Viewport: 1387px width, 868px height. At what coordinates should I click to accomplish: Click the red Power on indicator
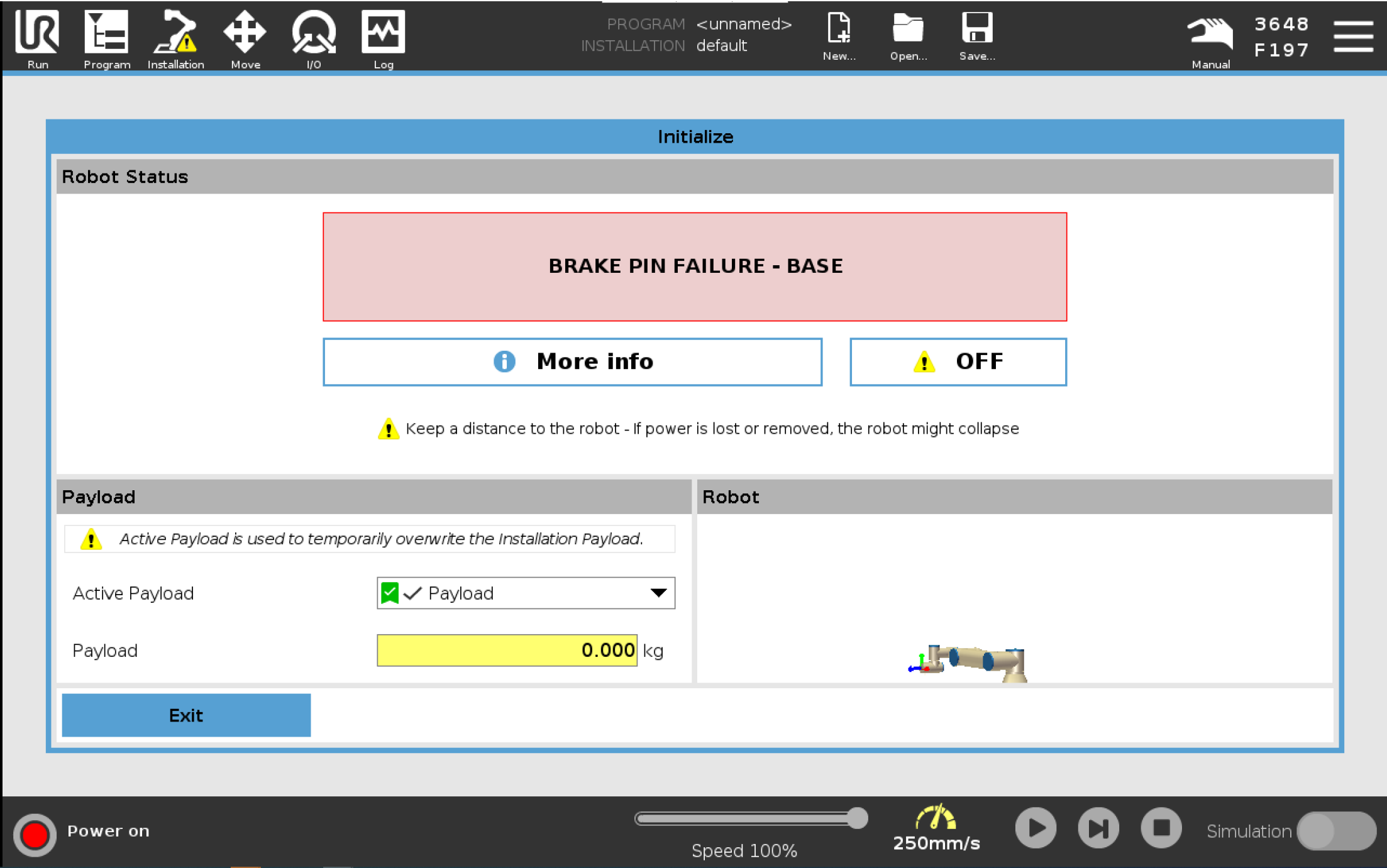pyautogui.click(x=35, y=833)
